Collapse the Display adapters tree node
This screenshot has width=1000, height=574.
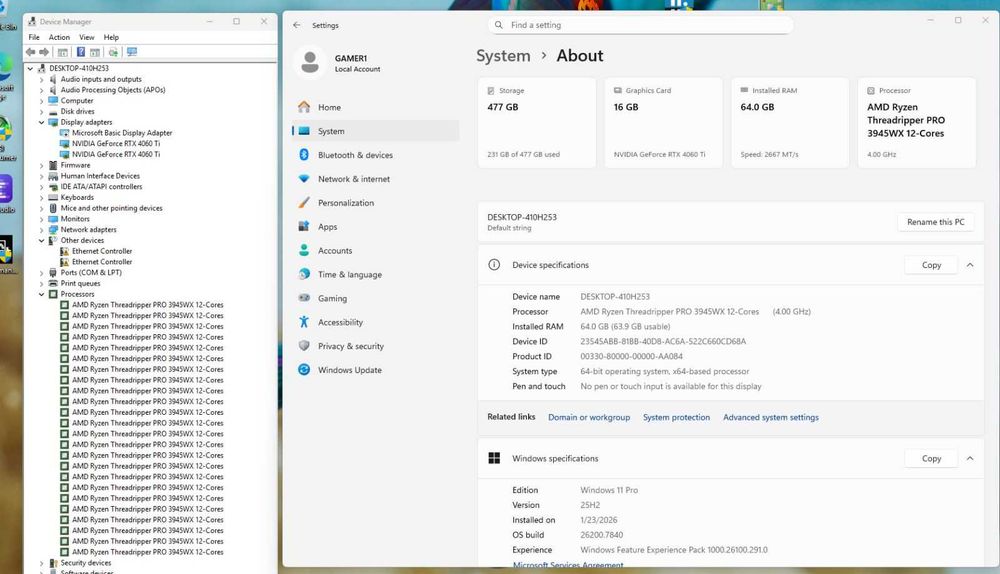pos(42,122)
